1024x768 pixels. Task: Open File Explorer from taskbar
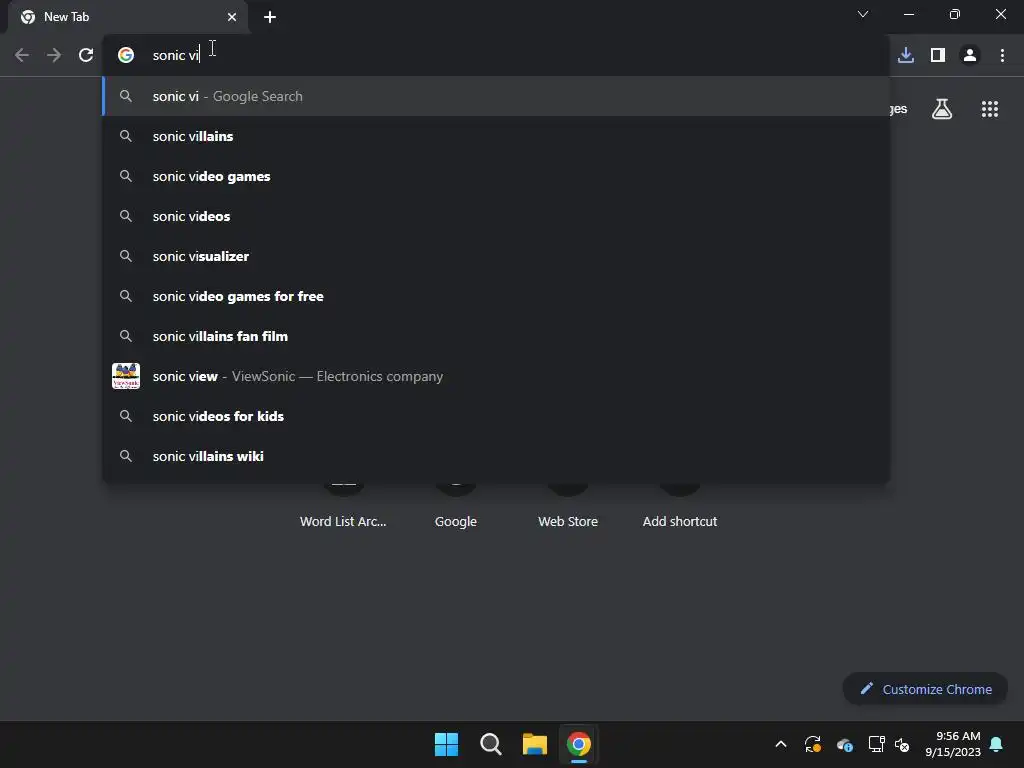click(535, 744)
